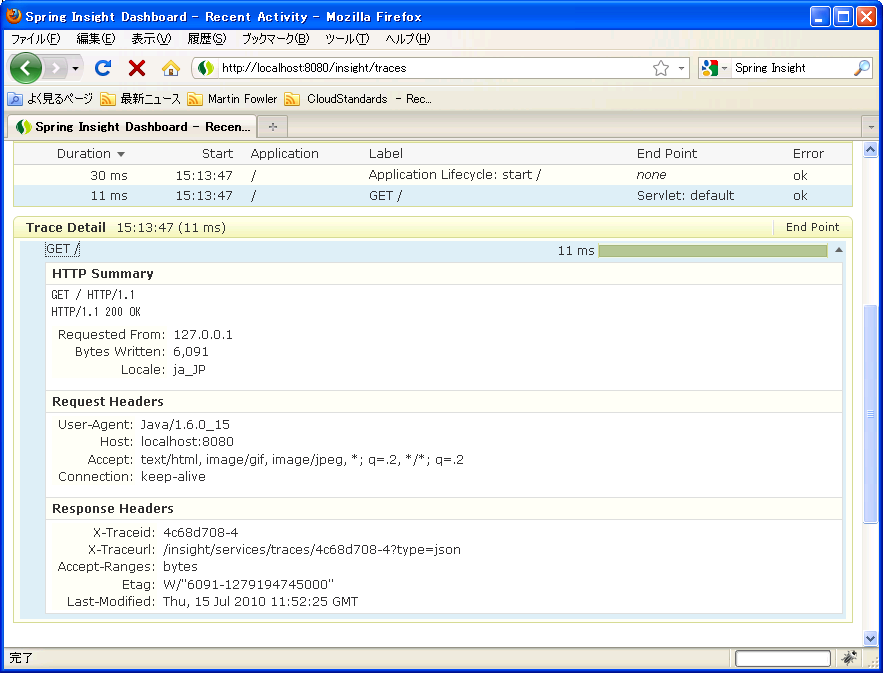Go to the home page icon
This screenshot has width=883, height=673.
(x=171, y=68)
